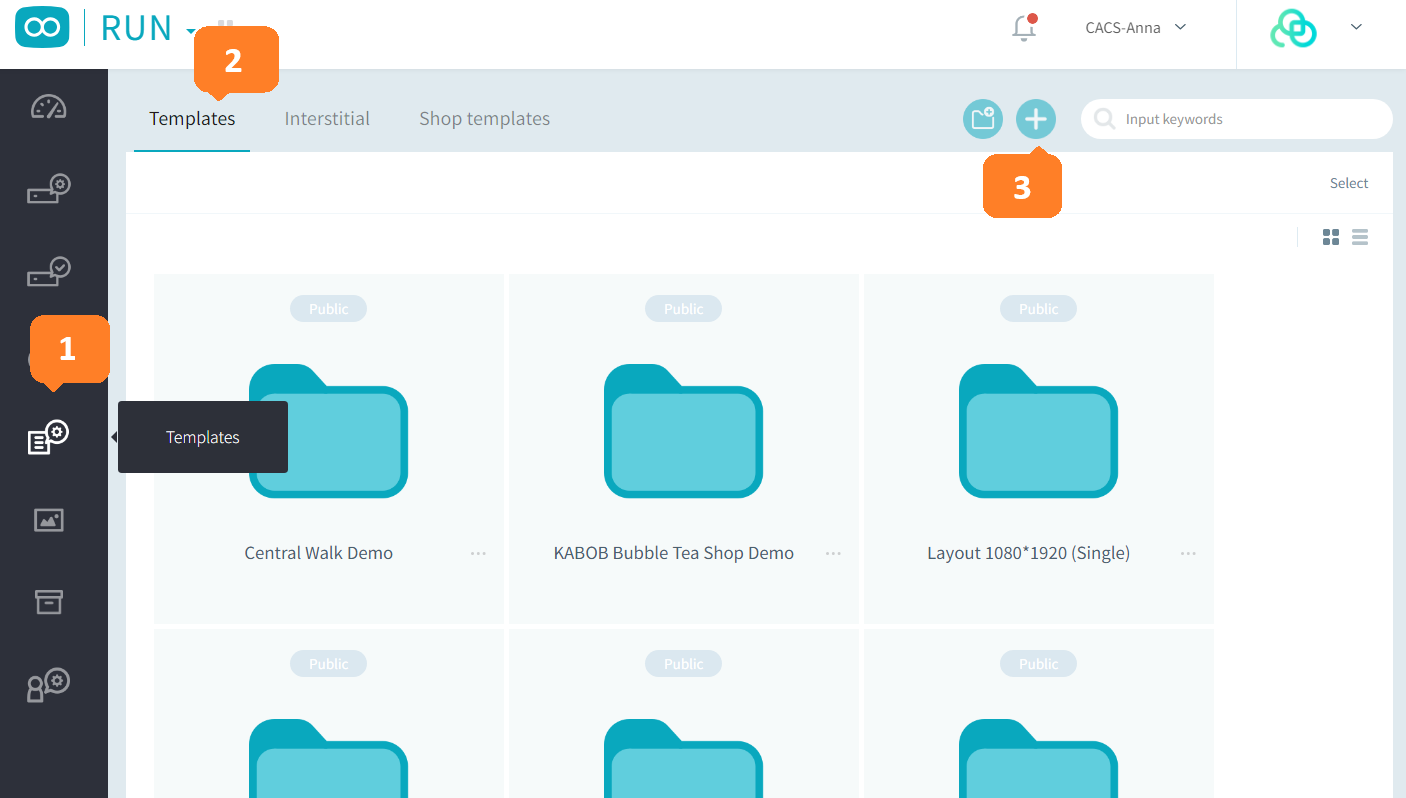Click the Layout 1080*1920 (Single) name
The height and width of the screenshot is (798, 1406).
point(1029,553)
